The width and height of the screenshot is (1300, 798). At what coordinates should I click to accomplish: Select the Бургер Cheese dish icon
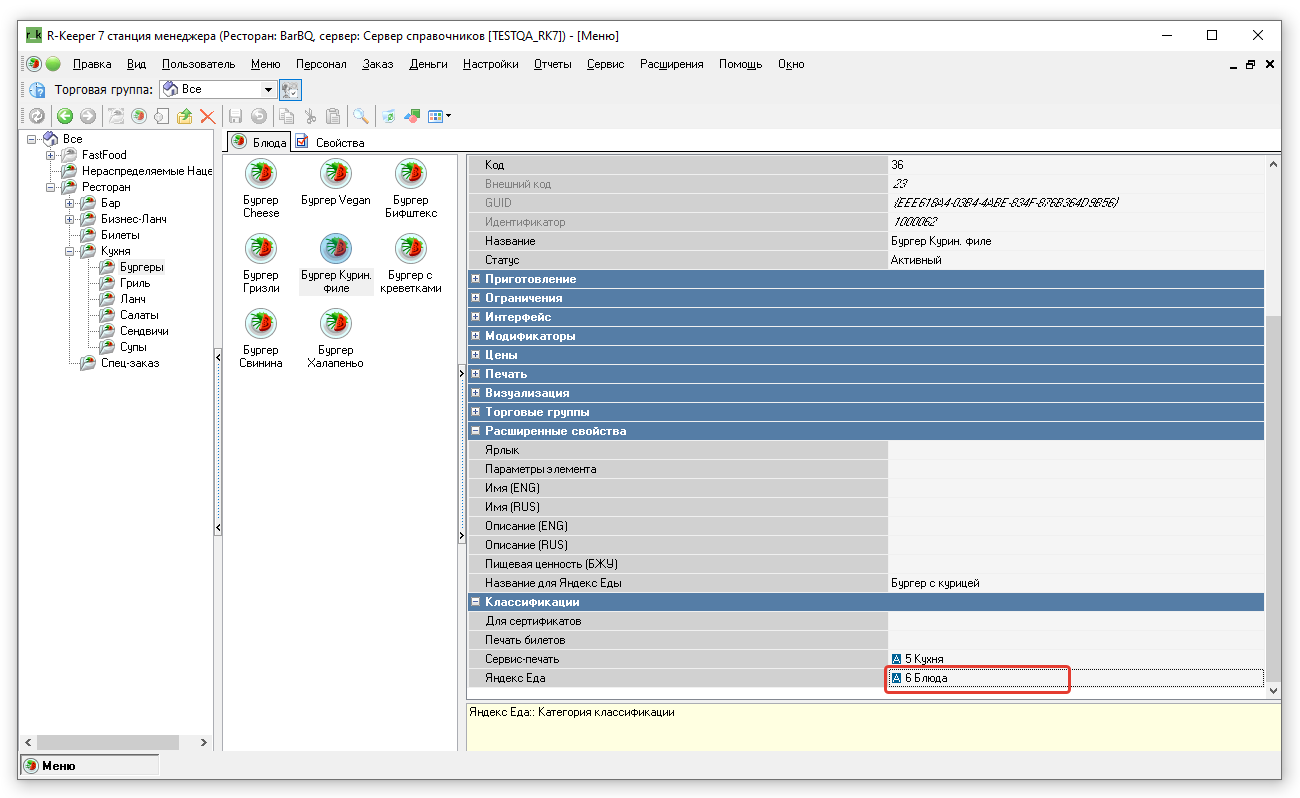261,174
